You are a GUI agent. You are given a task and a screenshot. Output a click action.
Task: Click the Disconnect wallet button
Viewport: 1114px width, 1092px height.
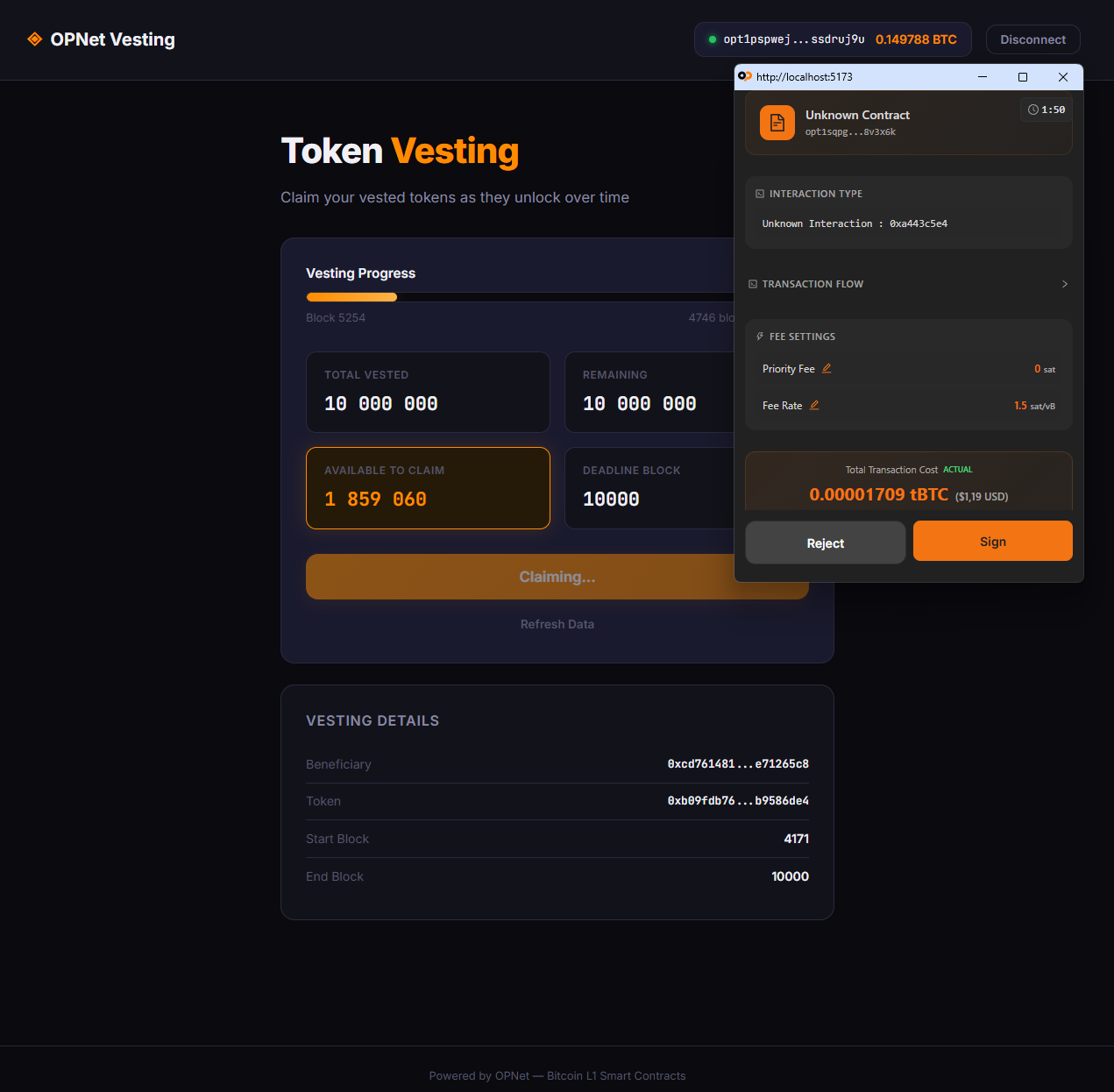pos(1033,39)
